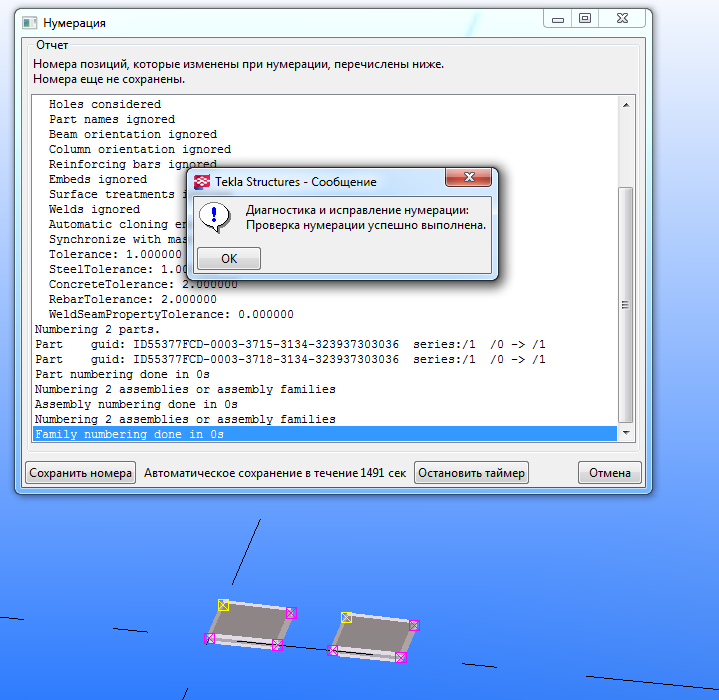Screen dimensions: 719x700
Task: Click the Нумерация window title icon
Action: coord(30,22)
